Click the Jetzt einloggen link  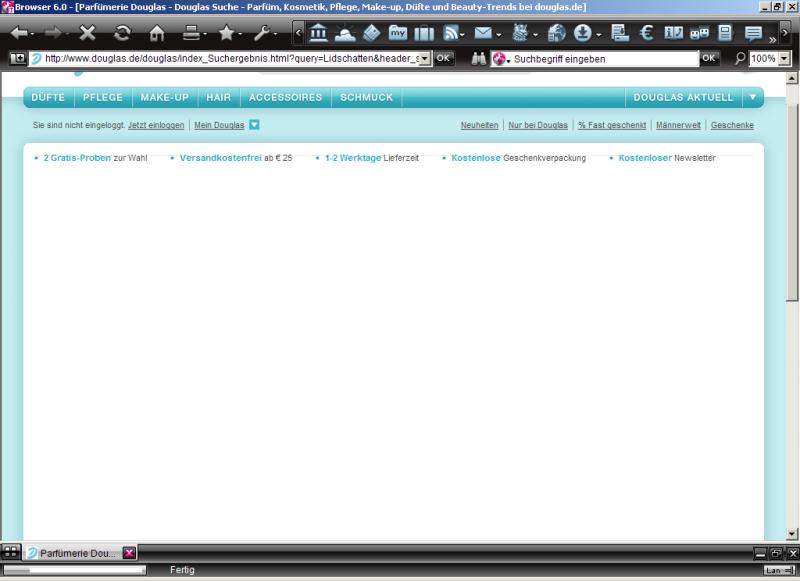click(156, 125)
